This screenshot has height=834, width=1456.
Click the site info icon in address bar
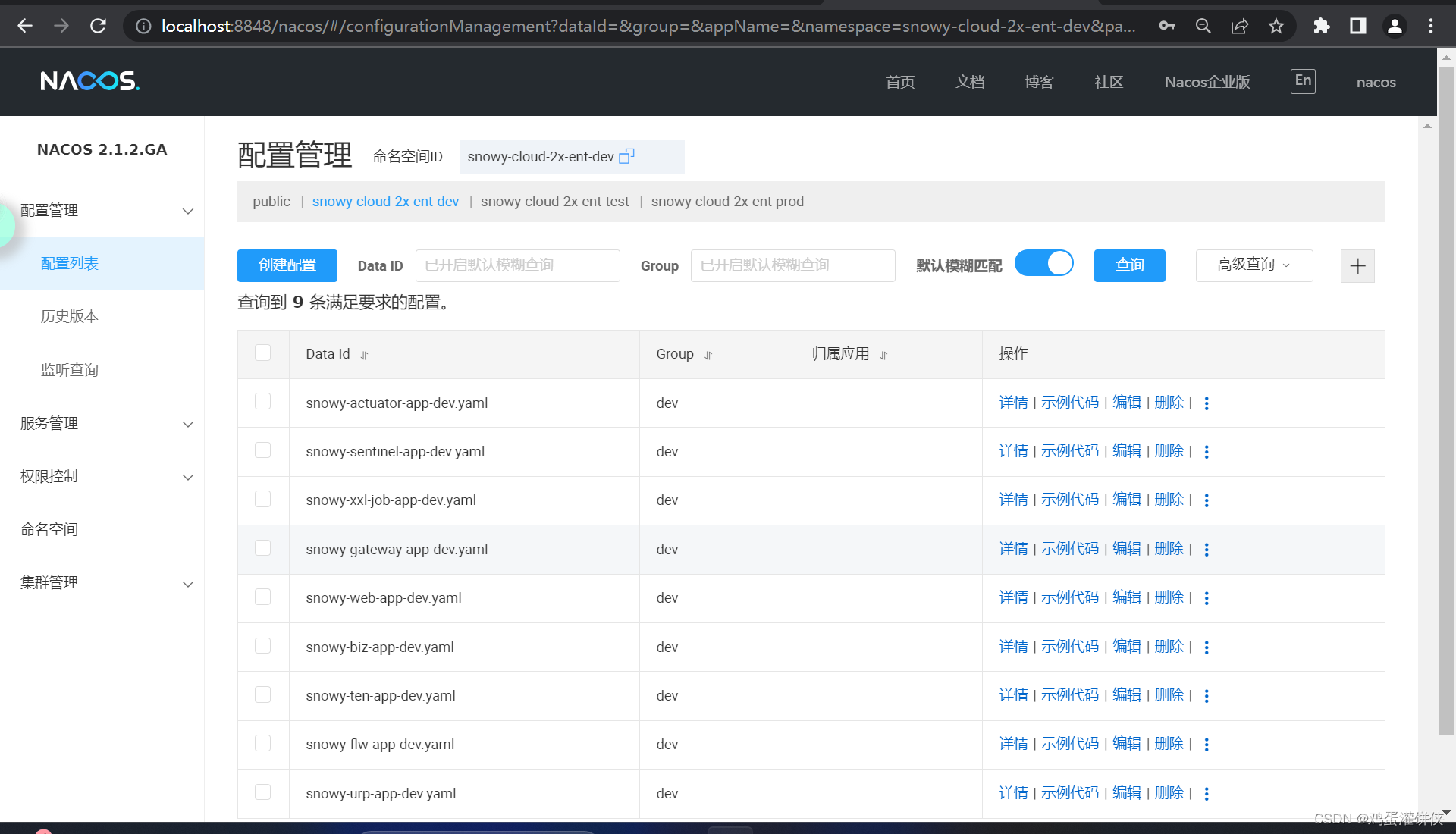point(143,26)
